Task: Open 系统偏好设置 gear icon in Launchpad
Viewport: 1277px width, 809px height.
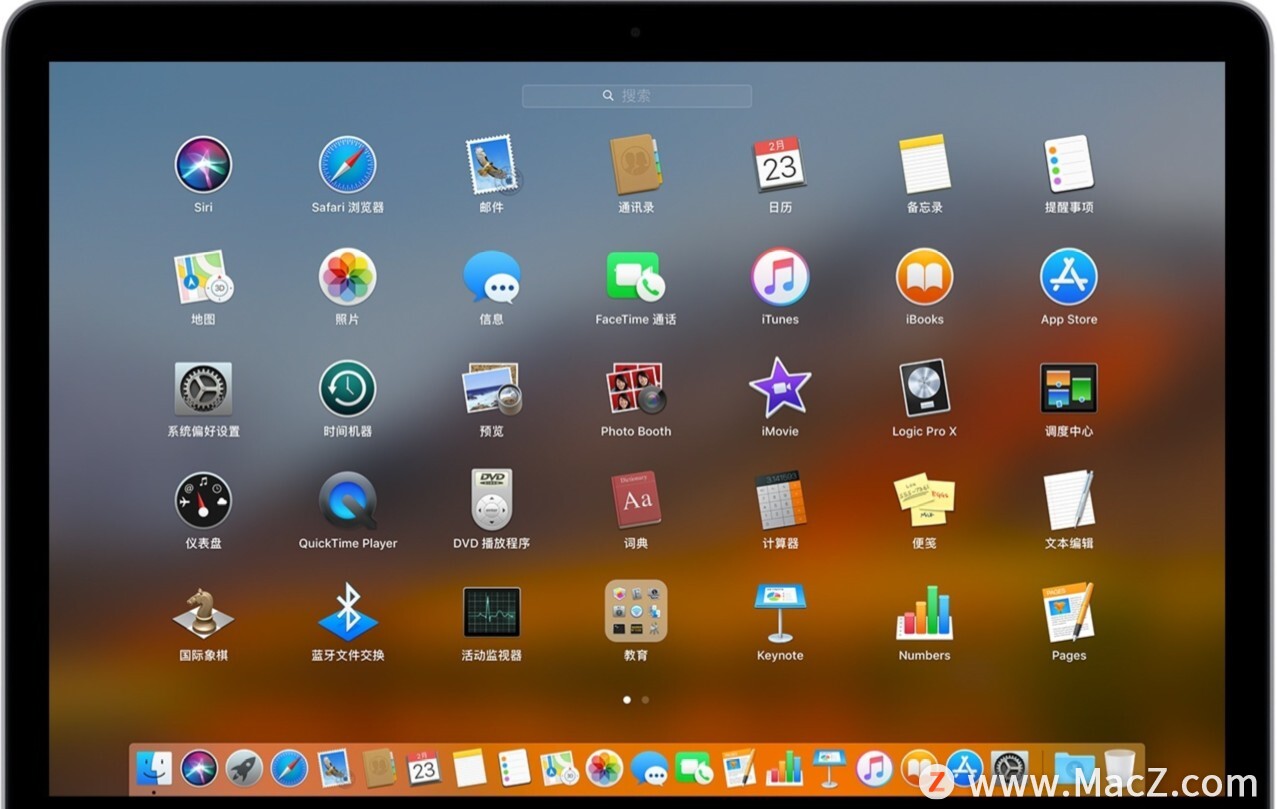Action: (x=203, y=389)
